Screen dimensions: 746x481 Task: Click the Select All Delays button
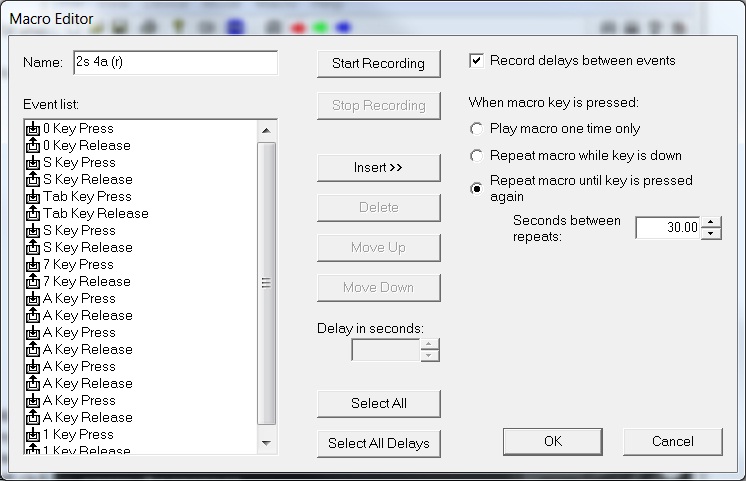(379, 444)
